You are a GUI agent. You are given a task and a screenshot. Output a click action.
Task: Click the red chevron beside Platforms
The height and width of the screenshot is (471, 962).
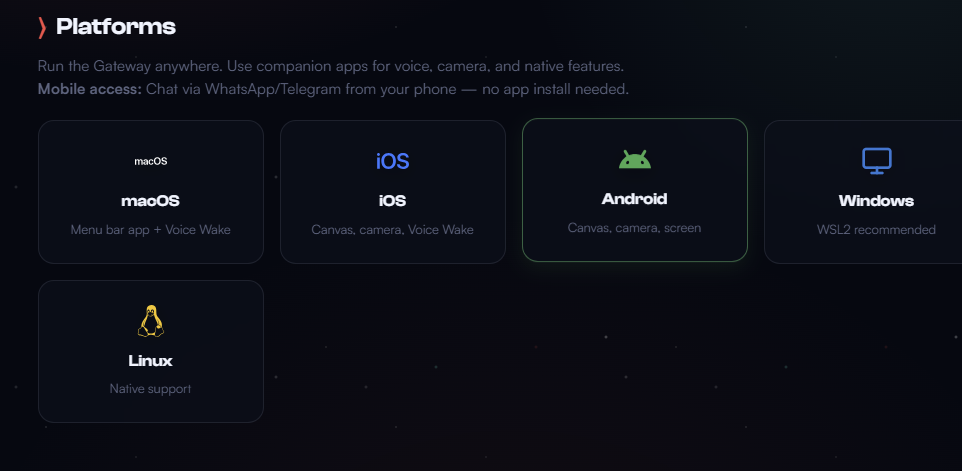pyautogui.click(x=42, y=27)
